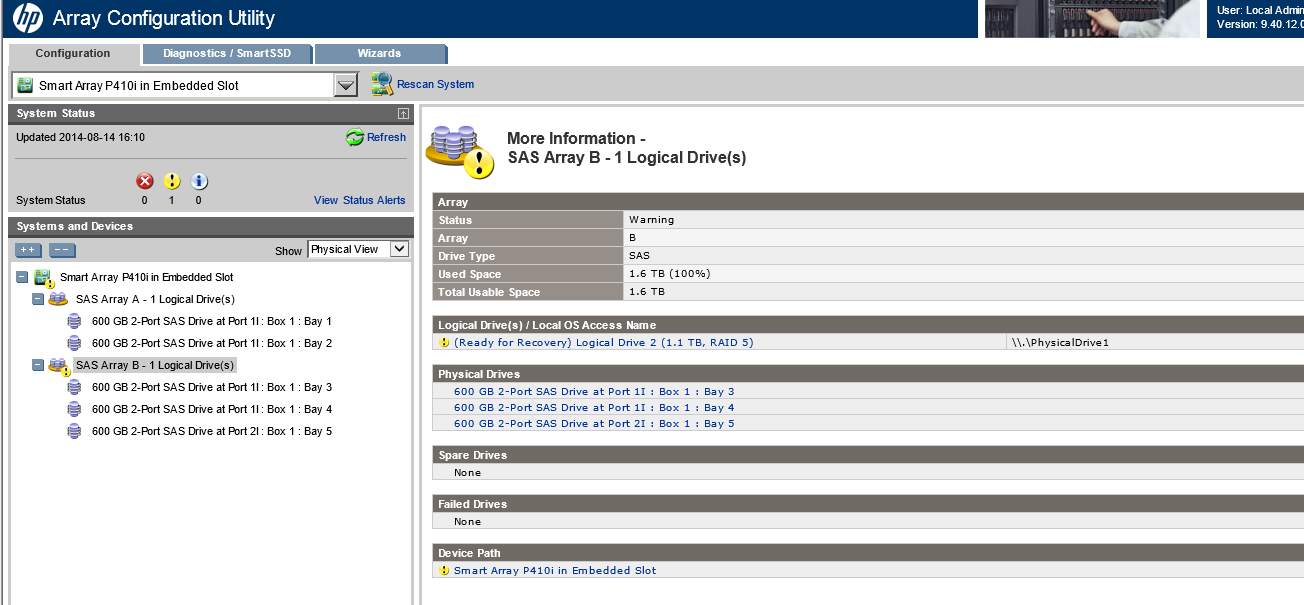This screenshot has width=1304, height=605.
Task: Open the Diagnostics / SmartSSD tab
Action: point(227,53)
